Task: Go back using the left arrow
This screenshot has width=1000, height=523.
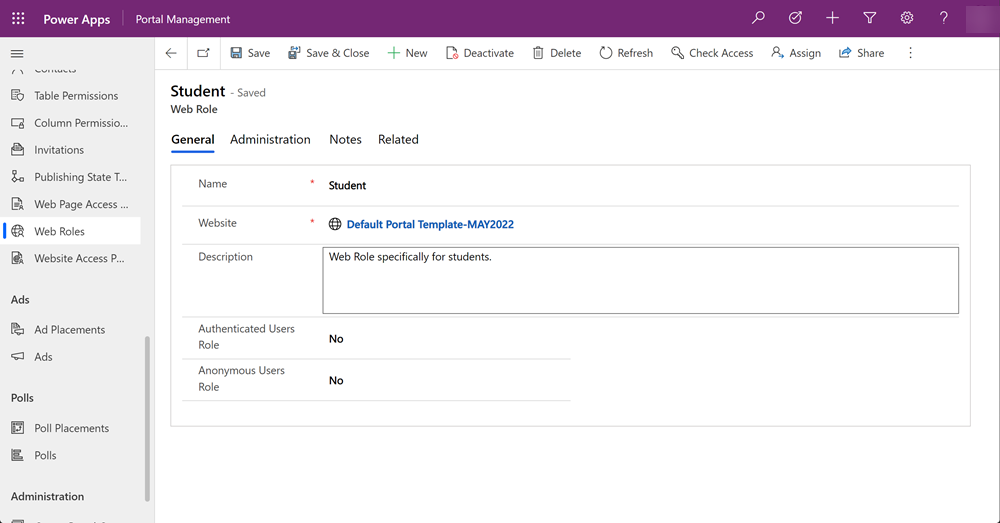Action: (x=171, y=53)
